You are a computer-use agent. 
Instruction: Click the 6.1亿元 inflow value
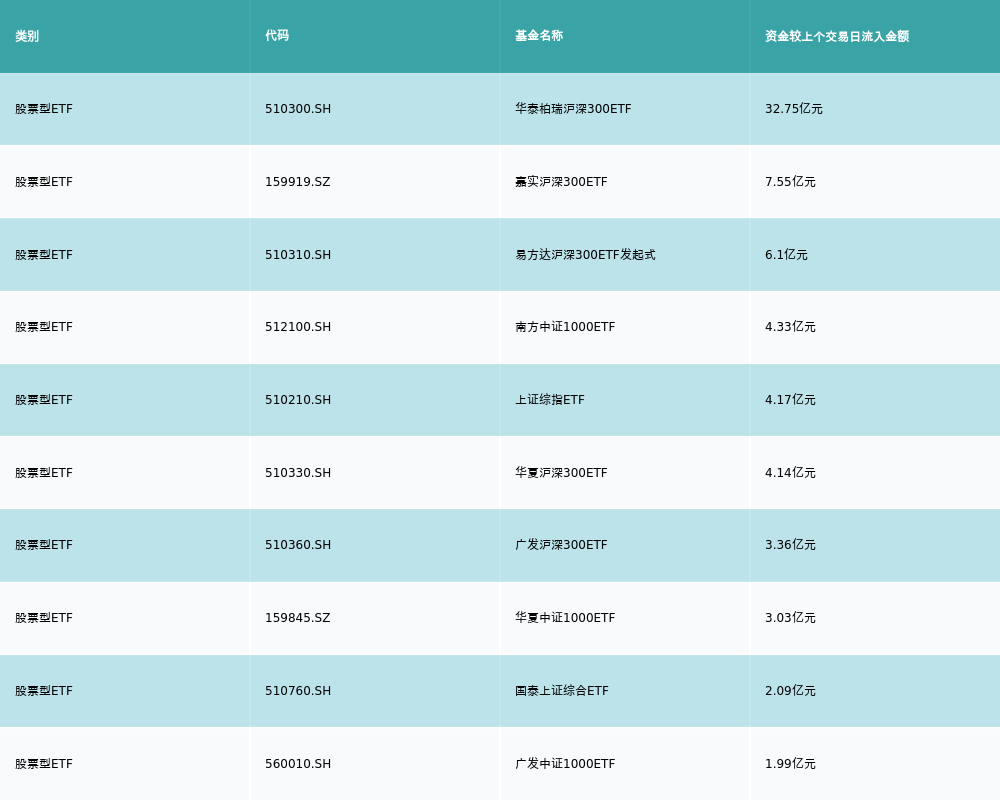pyautogui.click(x=786, y=255)
